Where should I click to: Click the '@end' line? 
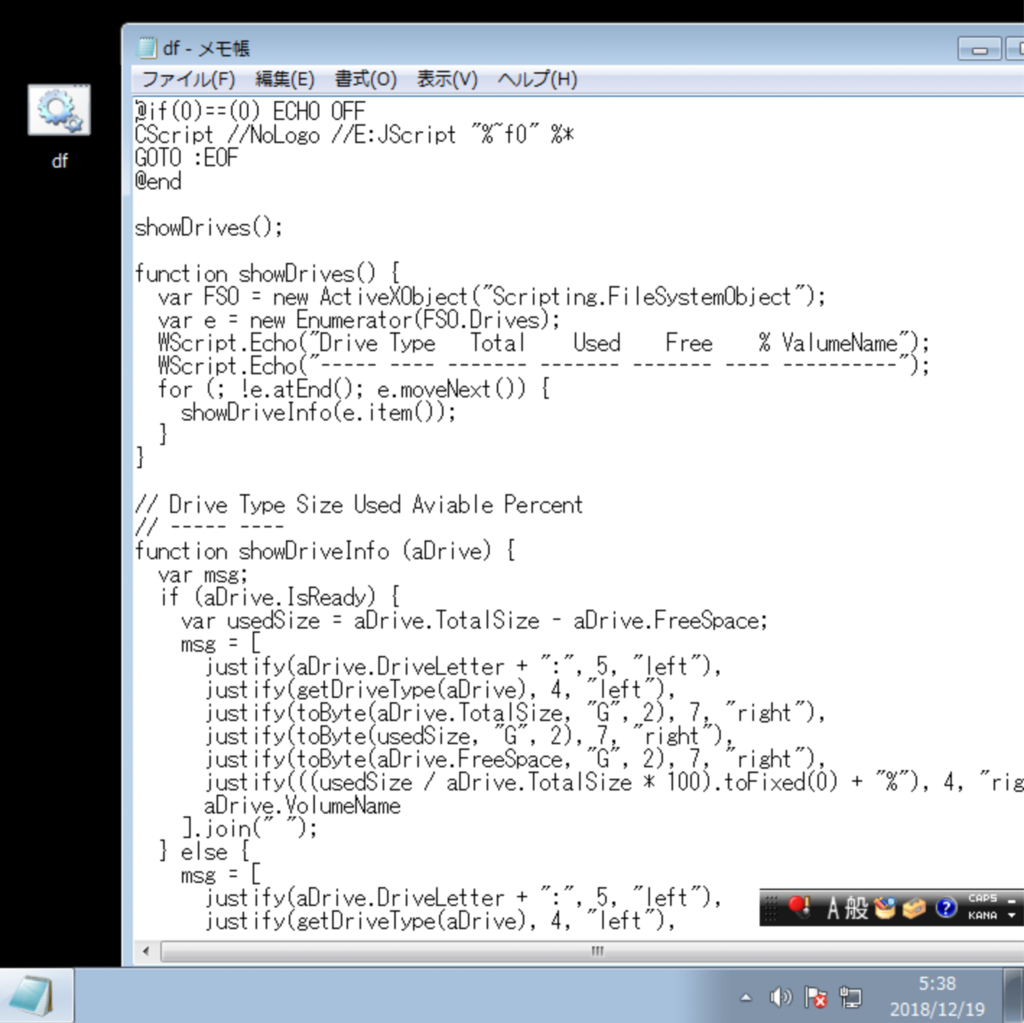click(x=157, y=181)
